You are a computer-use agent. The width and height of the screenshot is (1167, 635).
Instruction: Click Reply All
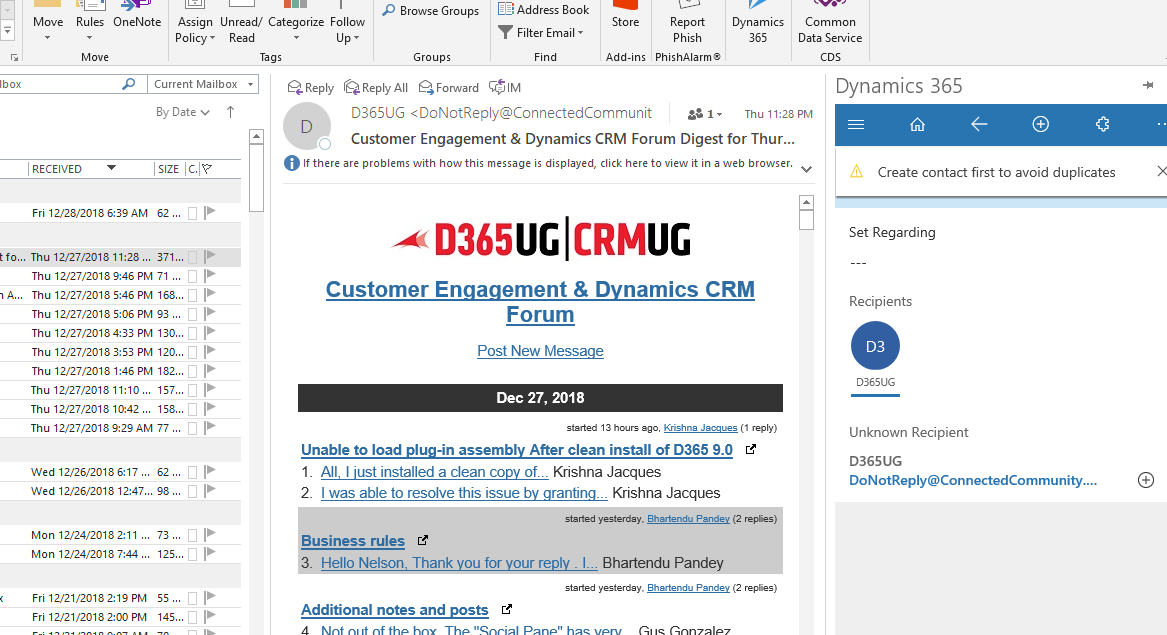point(376,88)
